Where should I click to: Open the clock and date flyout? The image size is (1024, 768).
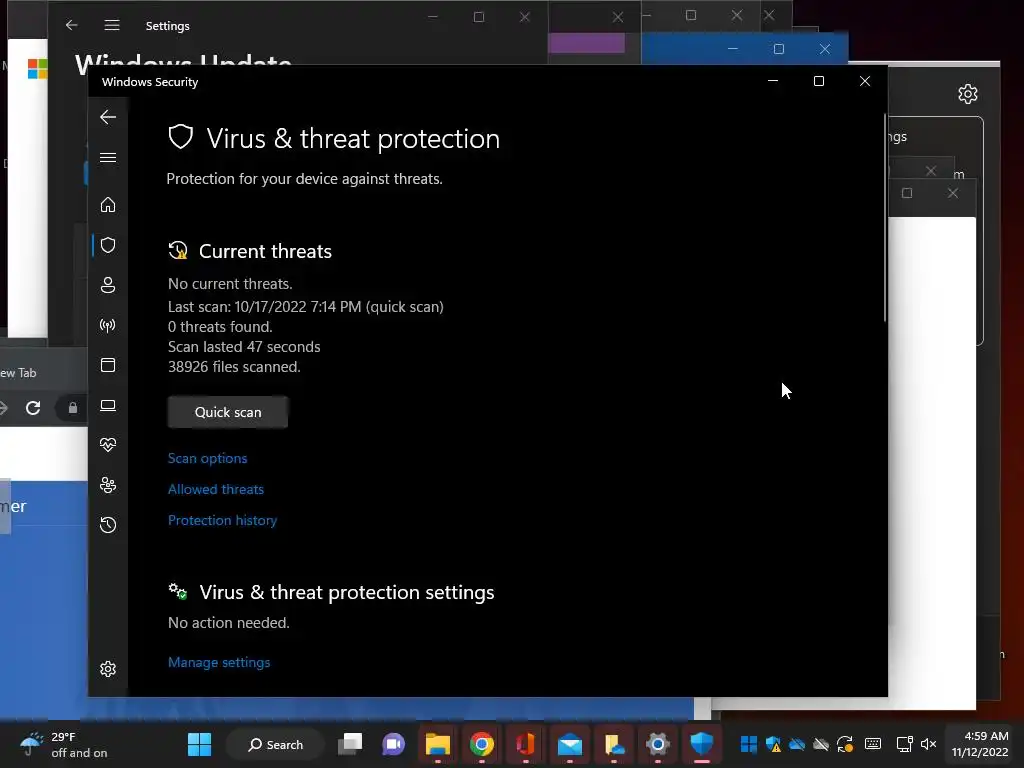[x=980, y=744]
